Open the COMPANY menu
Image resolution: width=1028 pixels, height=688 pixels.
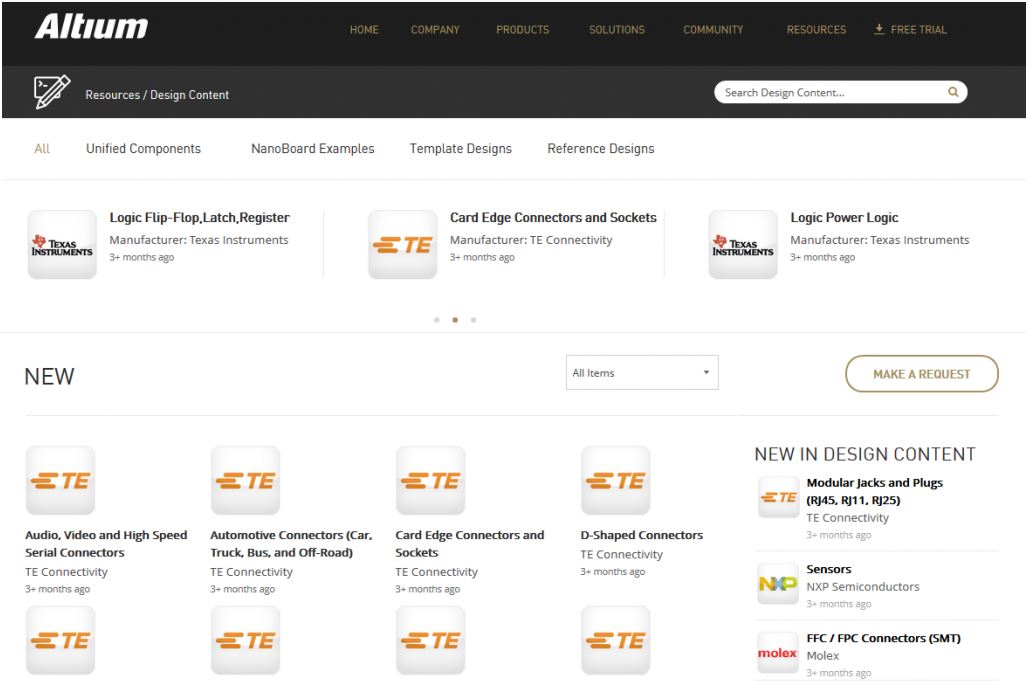(435, 30)
